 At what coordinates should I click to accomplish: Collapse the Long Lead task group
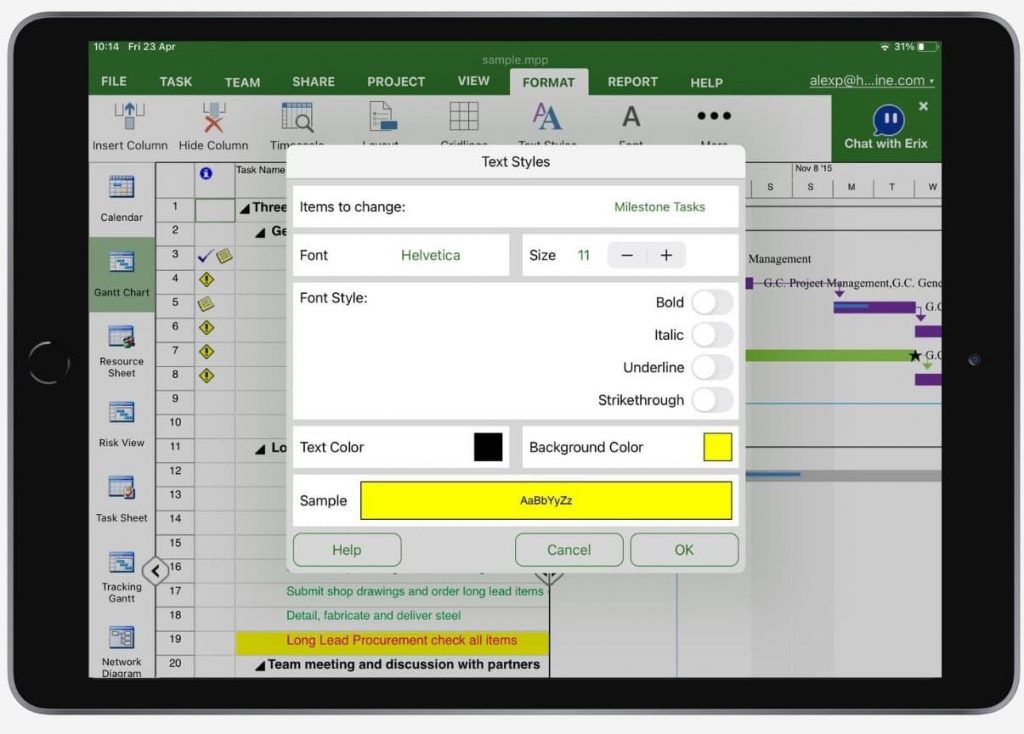point(262,449)
